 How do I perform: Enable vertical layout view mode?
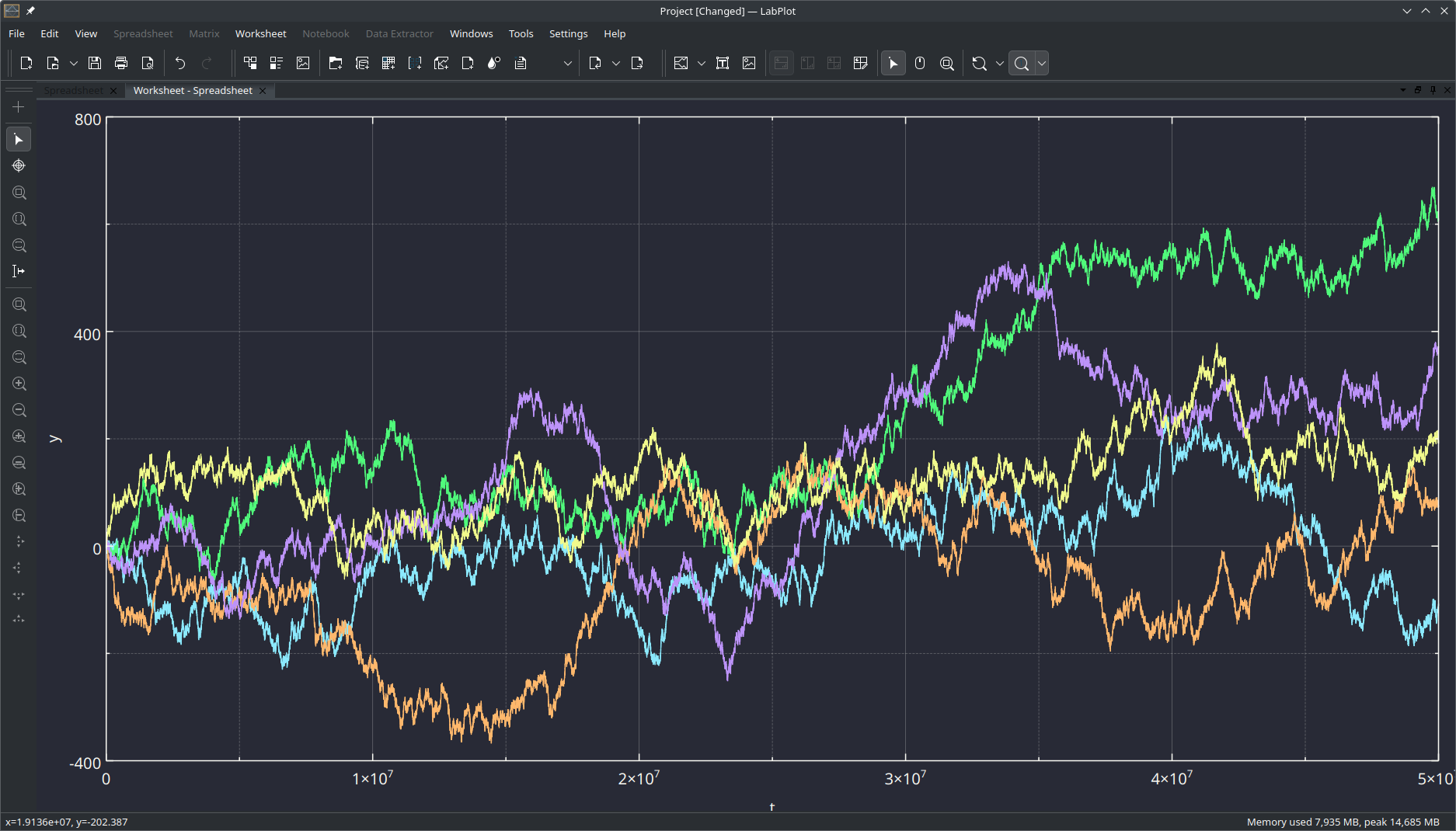click(x=807, y=63)
